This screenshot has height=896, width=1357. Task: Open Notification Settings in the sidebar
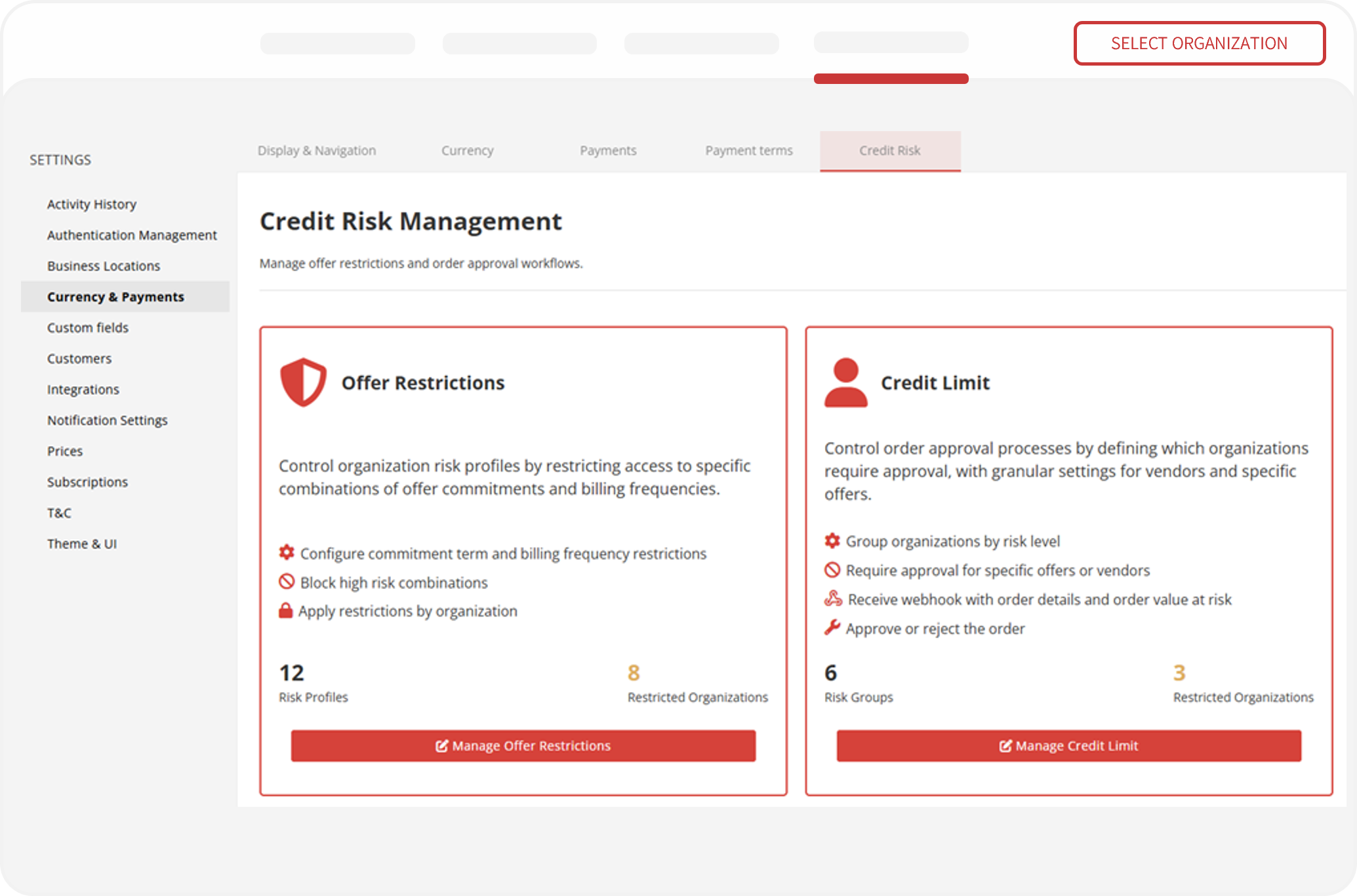click(x=108, y=420)
